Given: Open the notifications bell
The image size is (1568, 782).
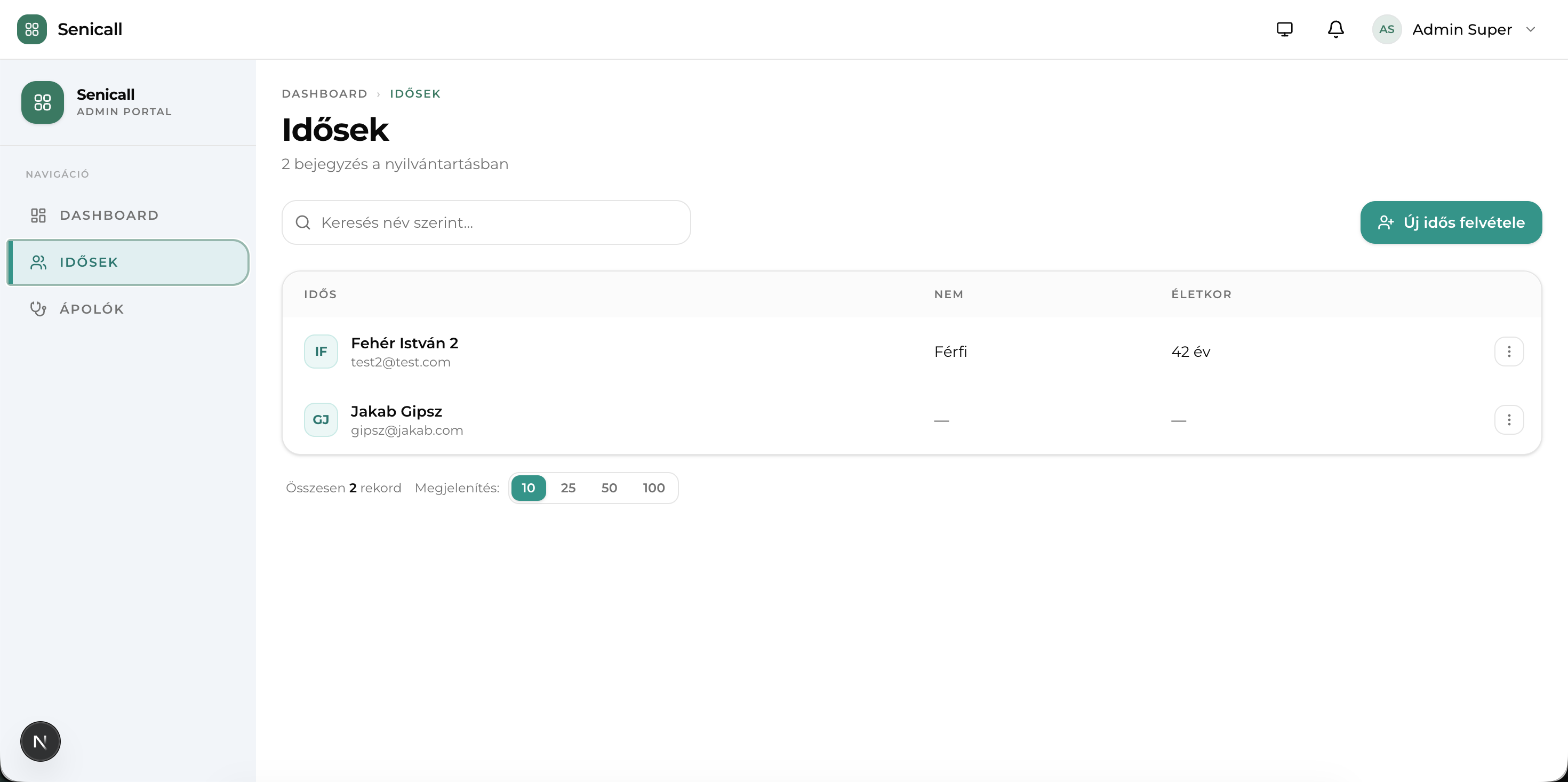Looking at the screenshot, I should pyautogui.click(x=1335, y=29).
